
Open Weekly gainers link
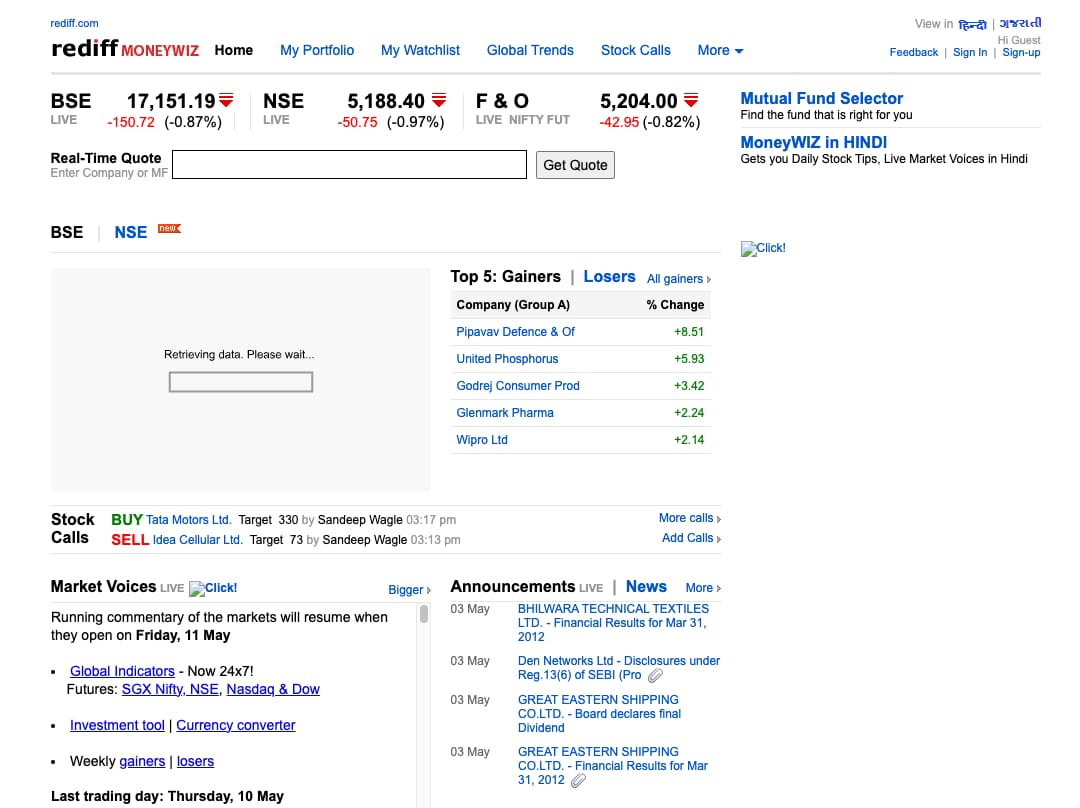tap(142, 761)
